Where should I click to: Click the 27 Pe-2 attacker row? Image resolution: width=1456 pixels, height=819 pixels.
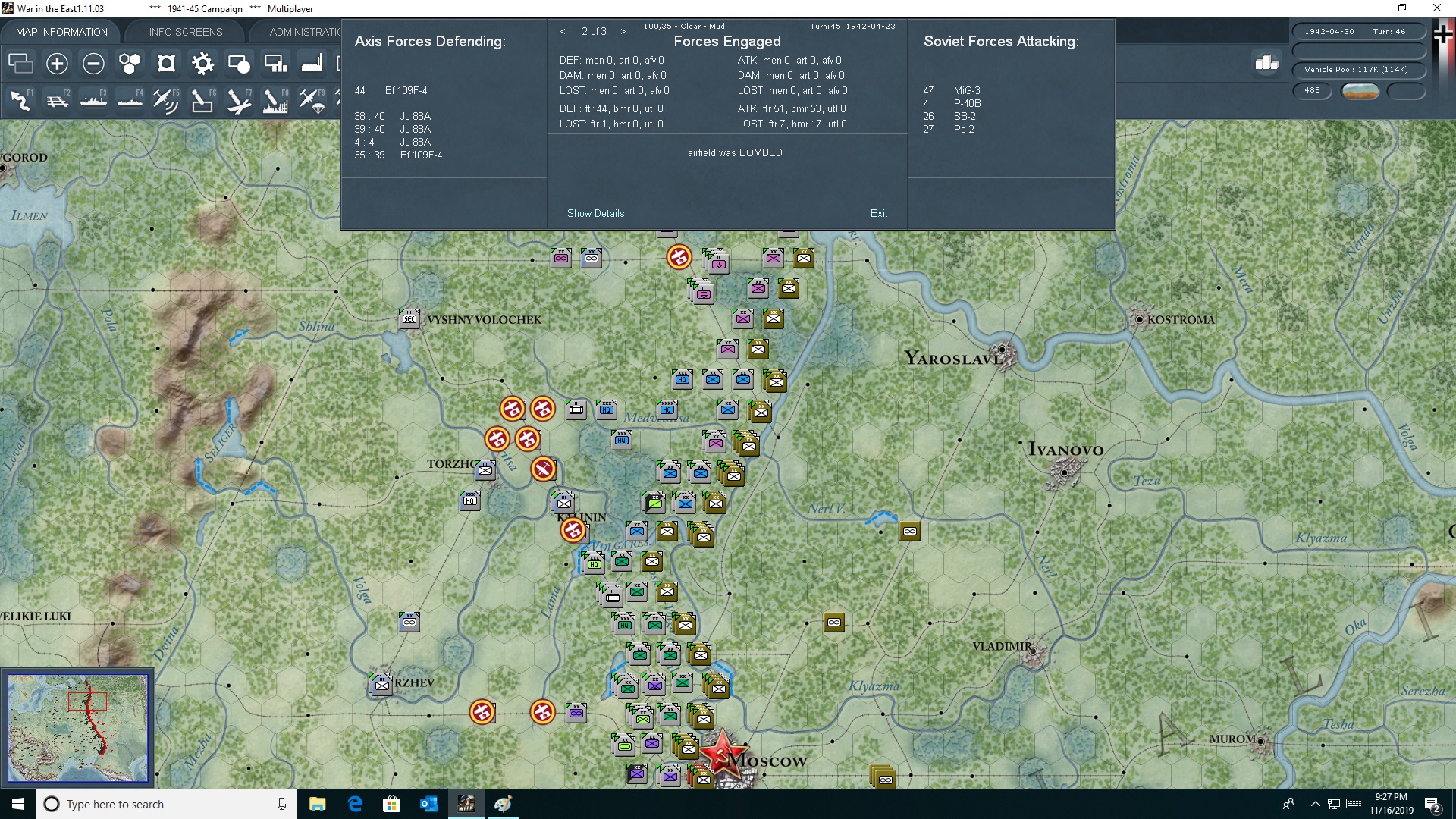pyautogui.click(x=949, y=129)
